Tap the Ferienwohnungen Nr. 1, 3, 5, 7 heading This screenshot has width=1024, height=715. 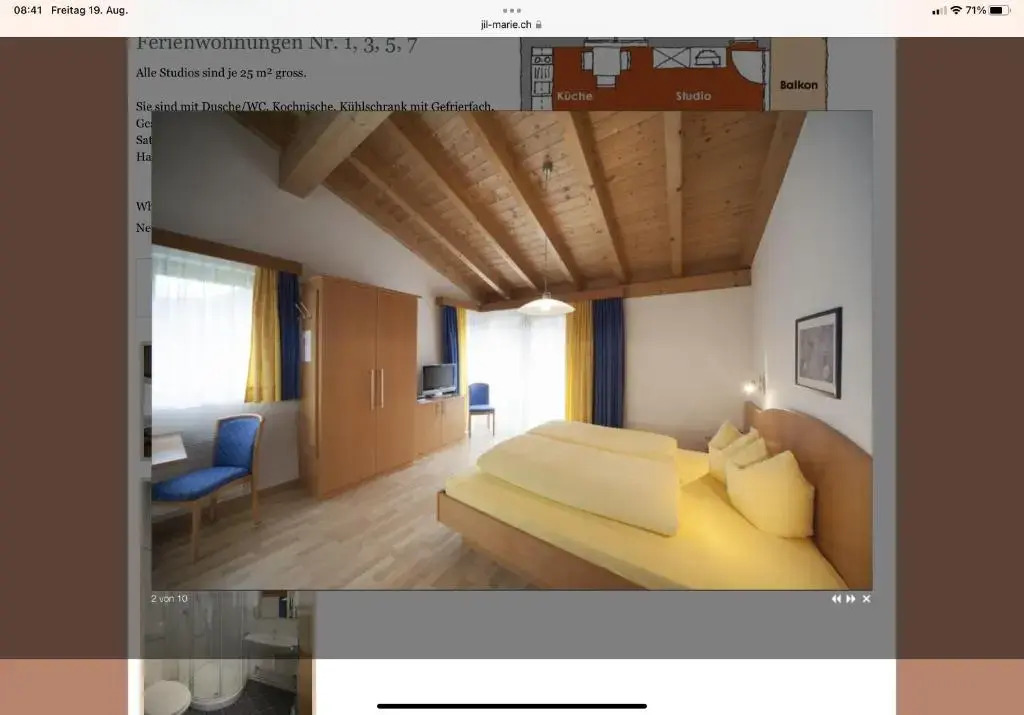pyautogui.click(x=277, y=44)
